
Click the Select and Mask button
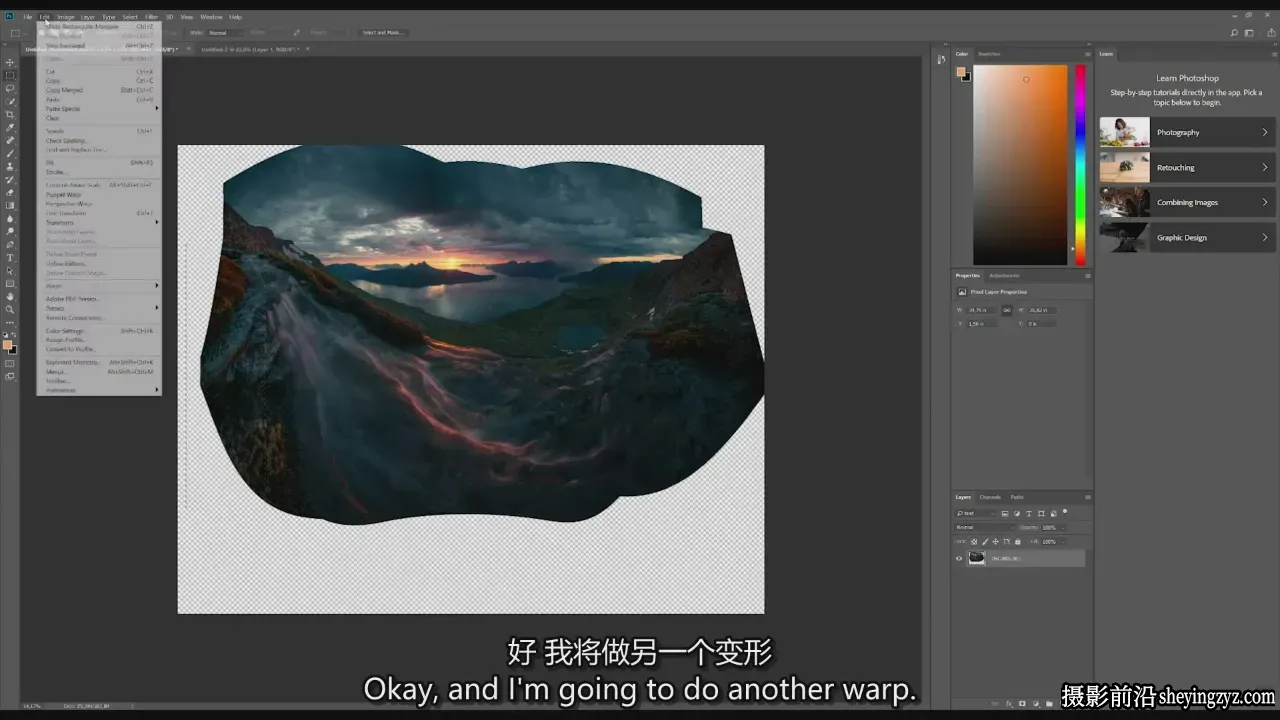coord(382,33)
